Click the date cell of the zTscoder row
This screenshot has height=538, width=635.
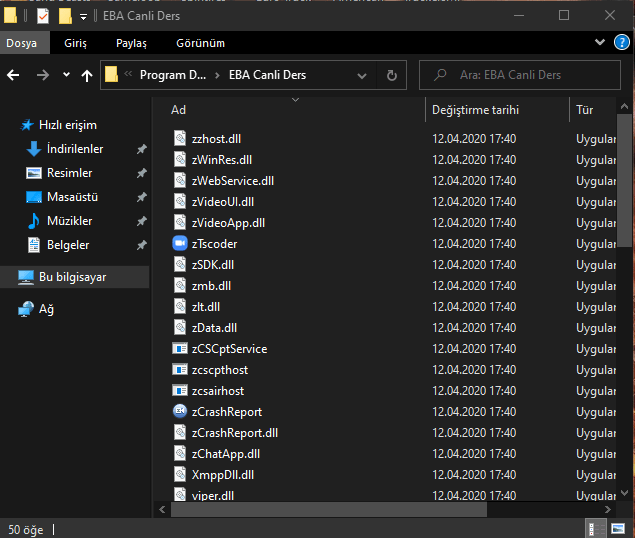474,244
